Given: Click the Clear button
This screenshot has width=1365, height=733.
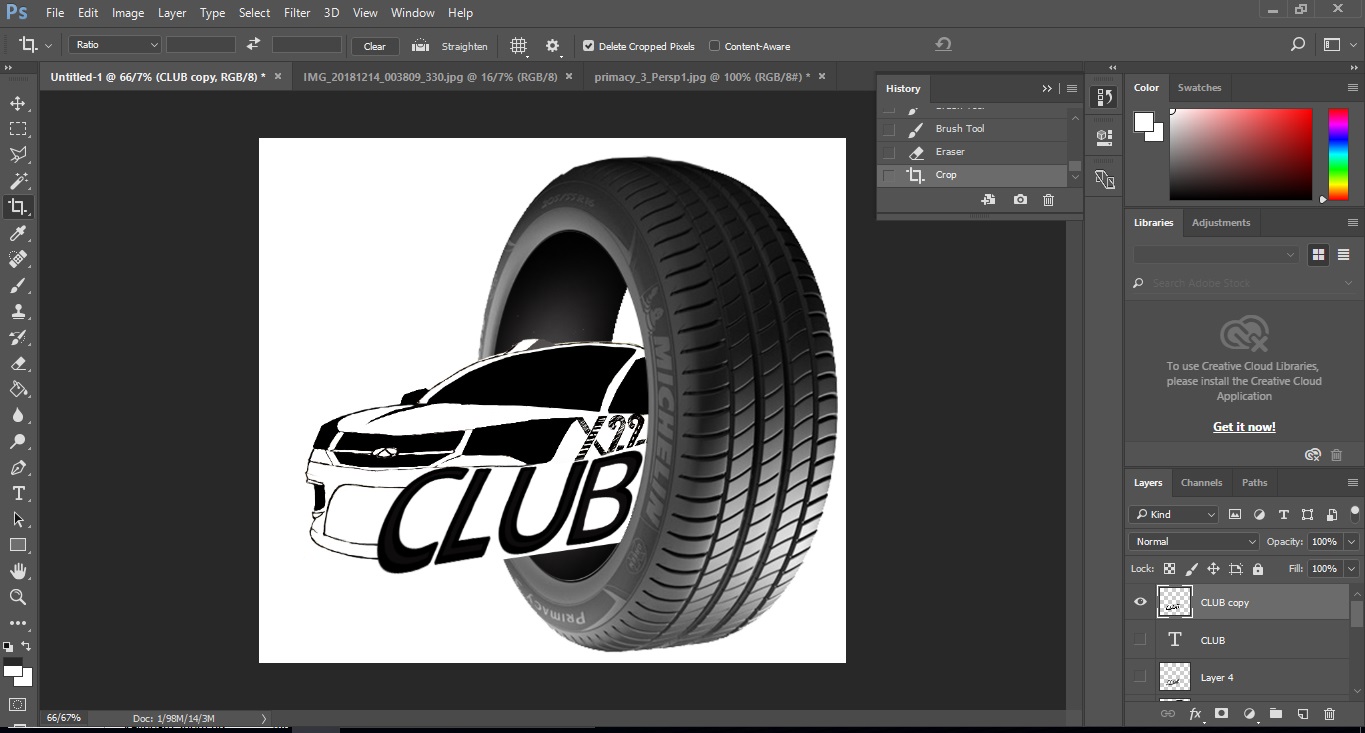Looking at the screenshot, I should pyautogui.click(x=375, y=46).
